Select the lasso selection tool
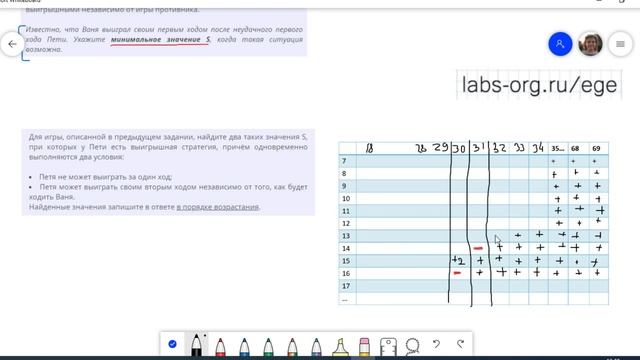Viewport: 640px width, 360px height. (x=412, y=347)
